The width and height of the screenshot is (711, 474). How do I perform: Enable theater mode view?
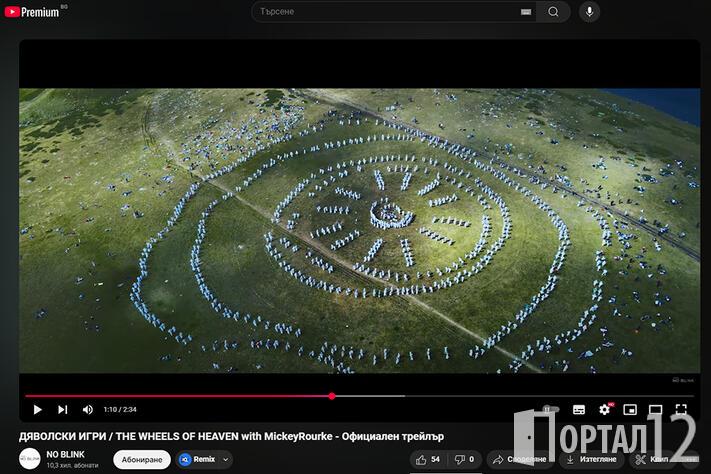pos(655,410)
